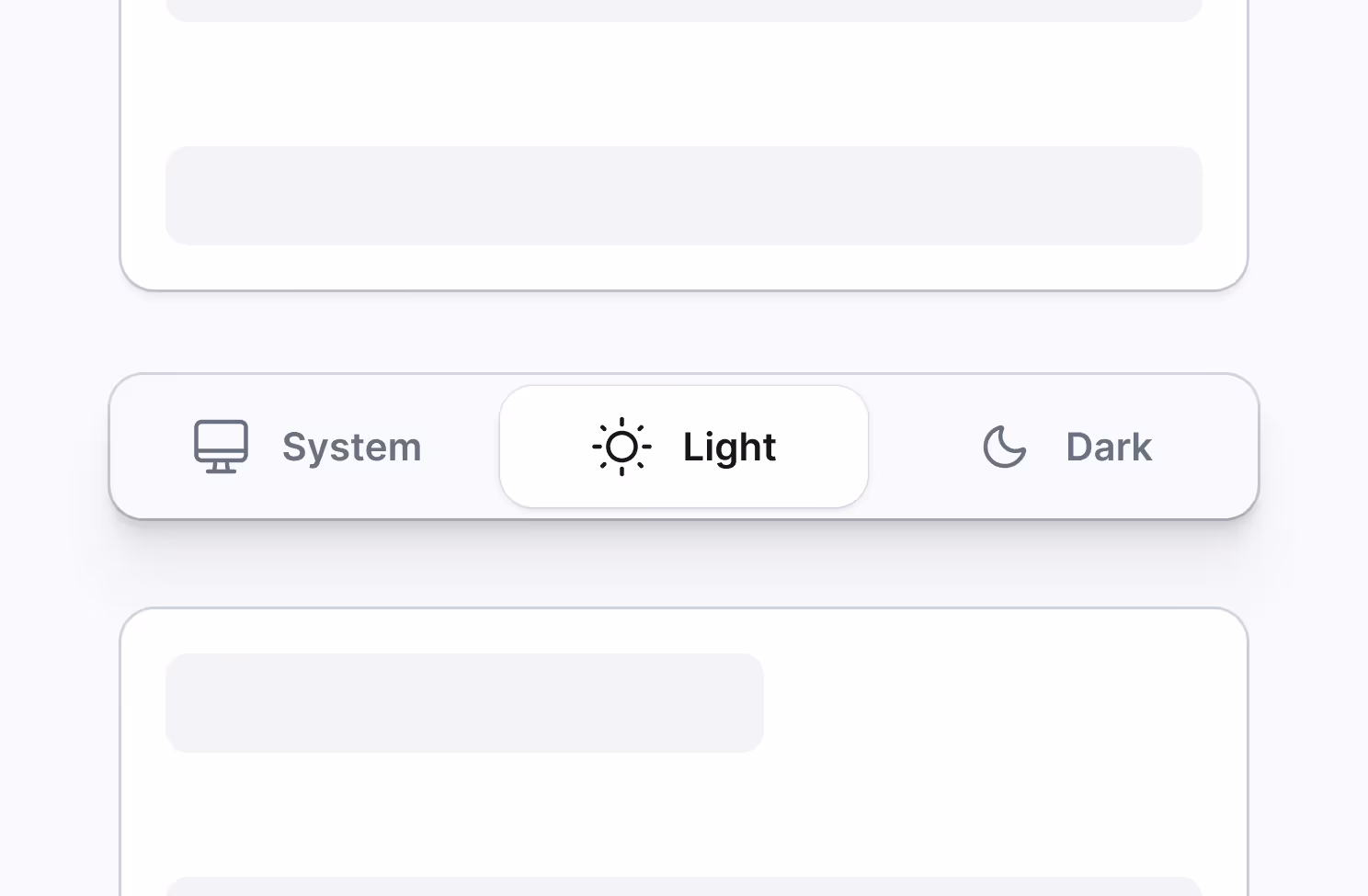Viewport: 1368px width, 896px height.
Task: Click the wide gray placeholder in upper card
Action: click(684, 196)
